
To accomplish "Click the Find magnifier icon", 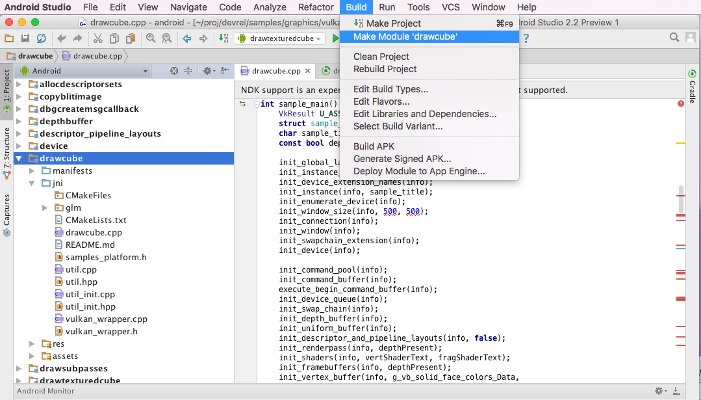I will pyautogui.click(x=151, y=38).
